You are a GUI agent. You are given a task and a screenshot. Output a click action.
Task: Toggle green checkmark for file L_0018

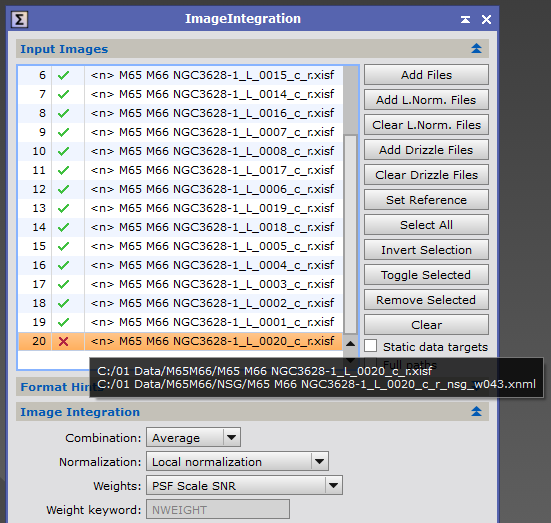pyautogui.click(x=64, y=227)
